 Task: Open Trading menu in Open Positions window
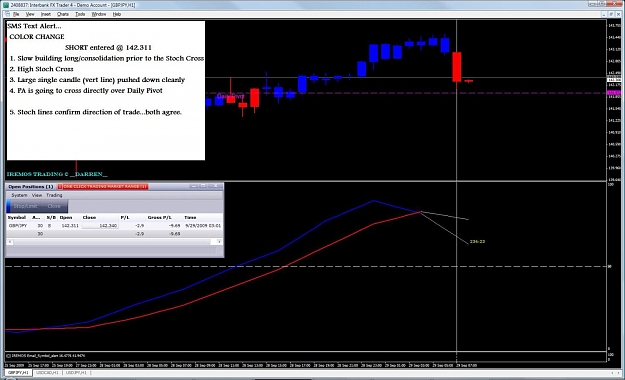pyautogui.click(x=54, y=195)
